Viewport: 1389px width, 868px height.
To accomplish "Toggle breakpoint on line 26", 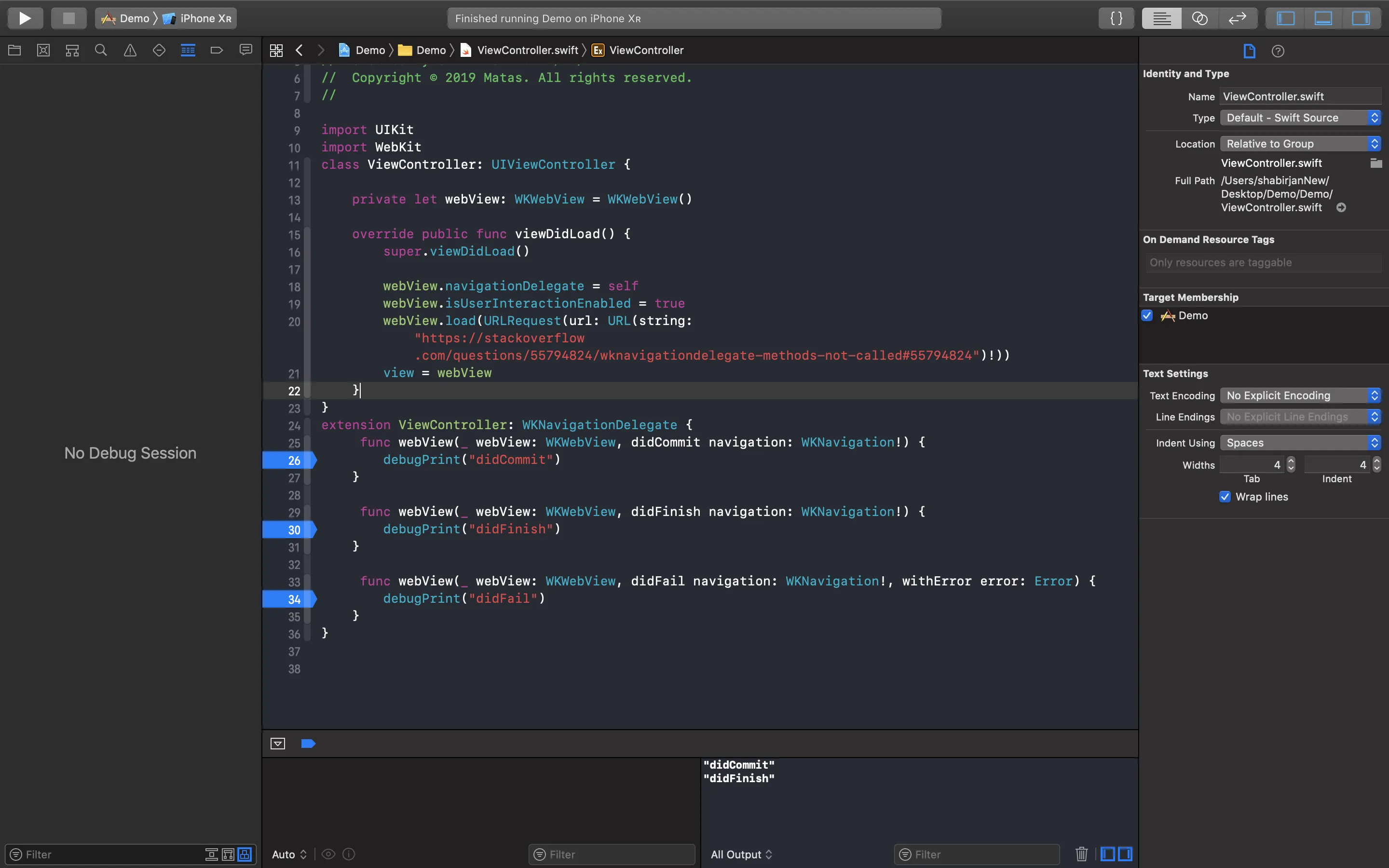I will coord(289,461).
